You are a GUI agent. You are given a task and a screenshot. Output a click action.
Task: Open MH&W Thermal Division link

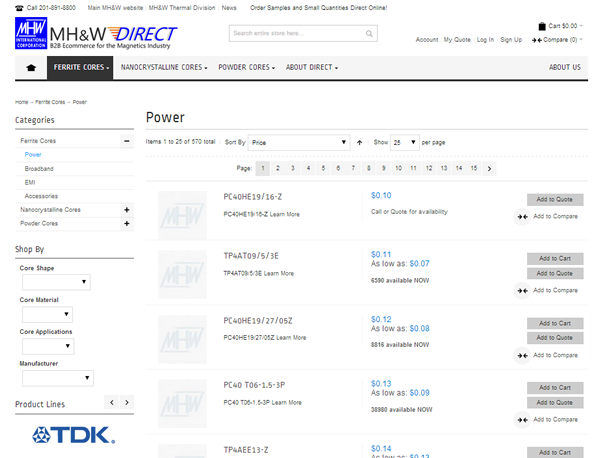pos(182,8)
